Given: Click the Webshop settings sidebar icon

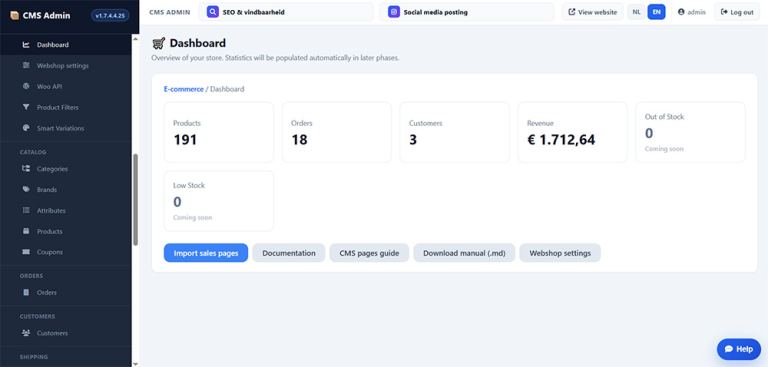Looking at the screenshot, I should click(26, 66).
